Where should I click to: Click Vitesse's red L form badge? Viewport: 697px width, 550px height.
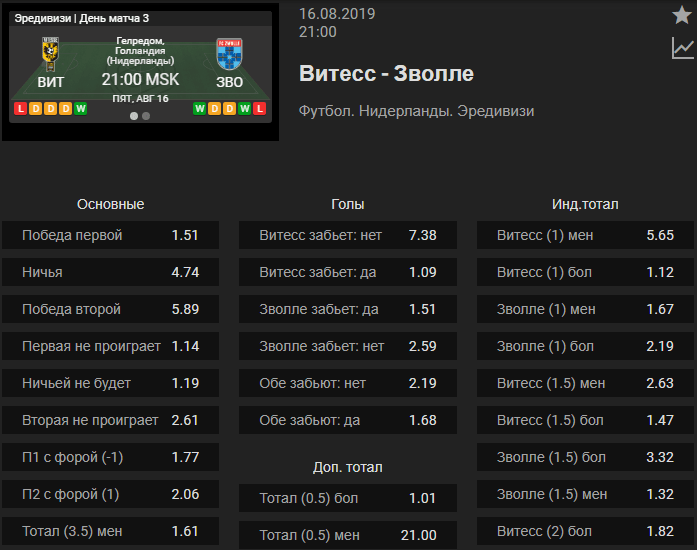coord(20,108)
